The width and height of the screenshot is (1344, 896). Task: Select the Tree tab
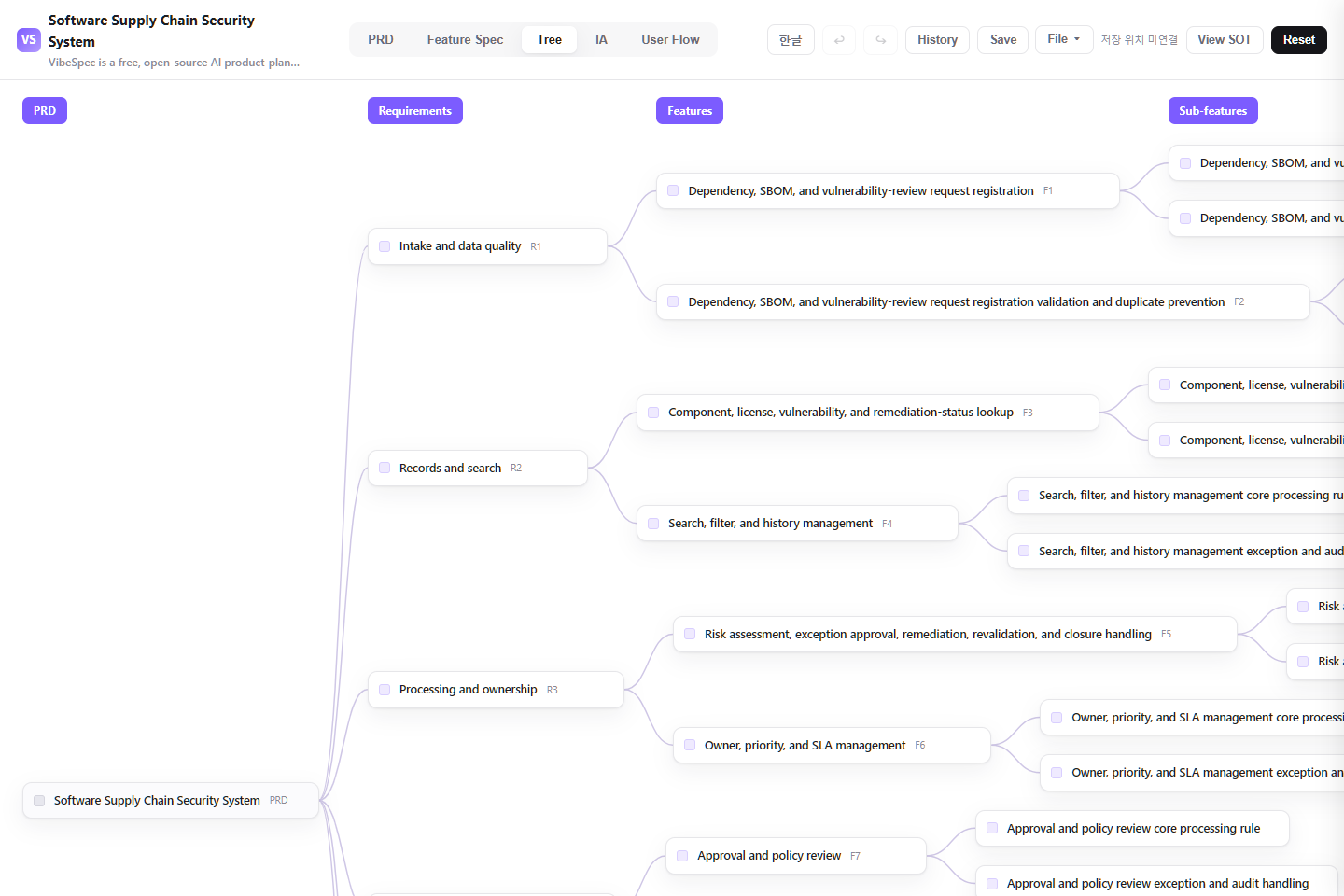[550, 40]
